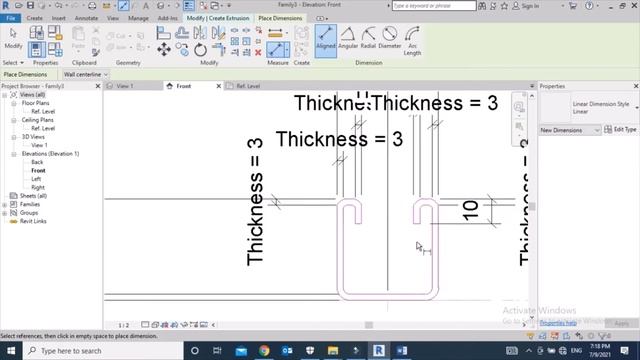640x360 pixels.
Task: Click Print icon in quick access toolbar
Action: (x=92, y=6)
